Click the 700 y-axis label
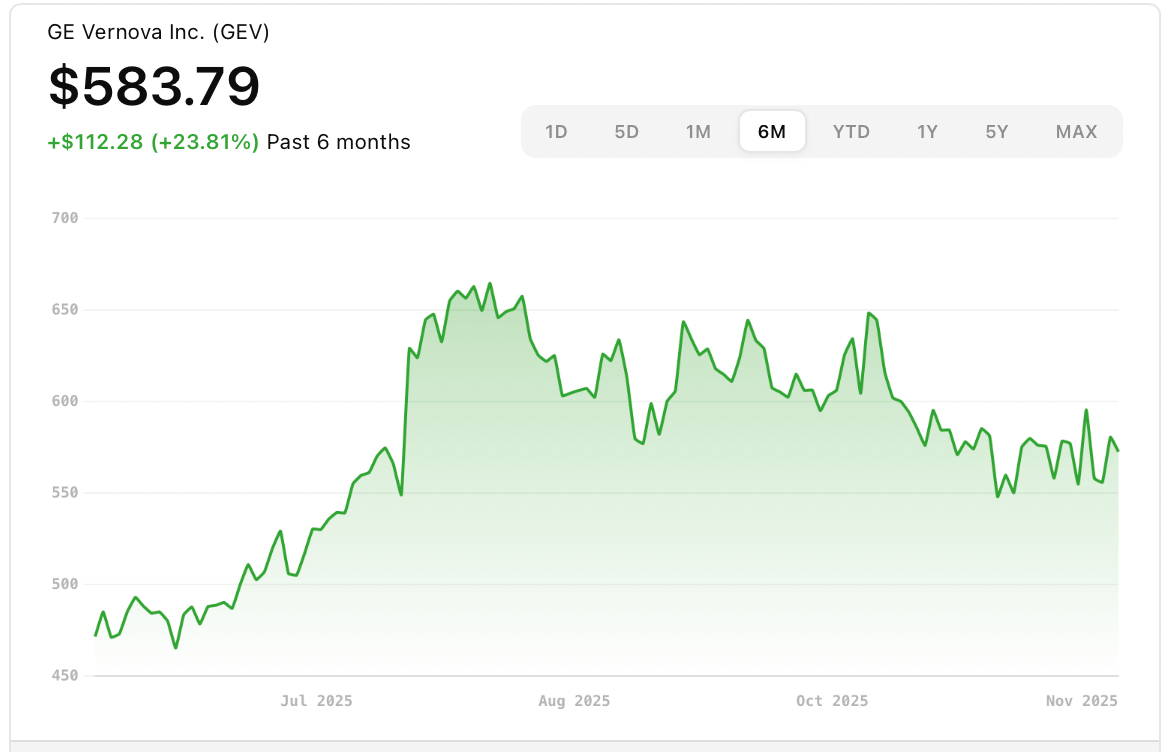 (65, 218)
